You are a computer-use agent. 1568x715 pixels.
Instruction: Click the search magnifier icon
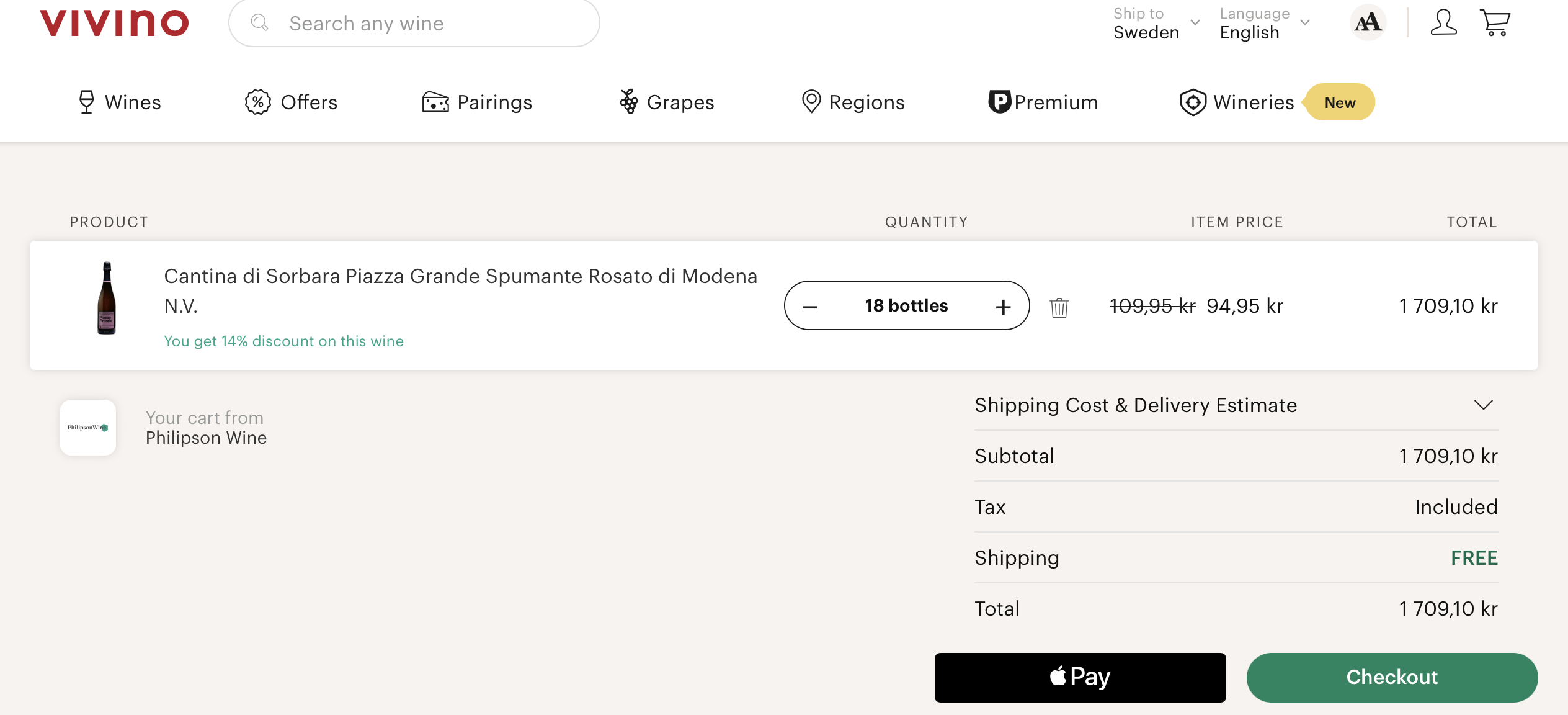click(x=259, y=23)
